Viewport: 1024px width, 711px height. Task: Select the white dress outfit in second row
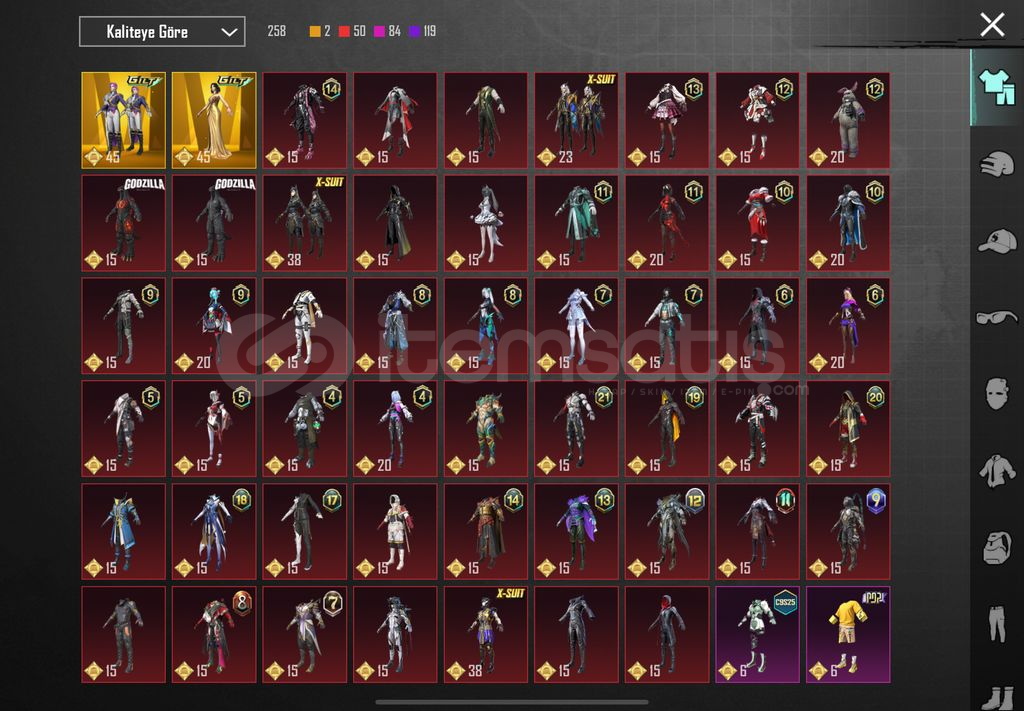(x=486, y=223)
